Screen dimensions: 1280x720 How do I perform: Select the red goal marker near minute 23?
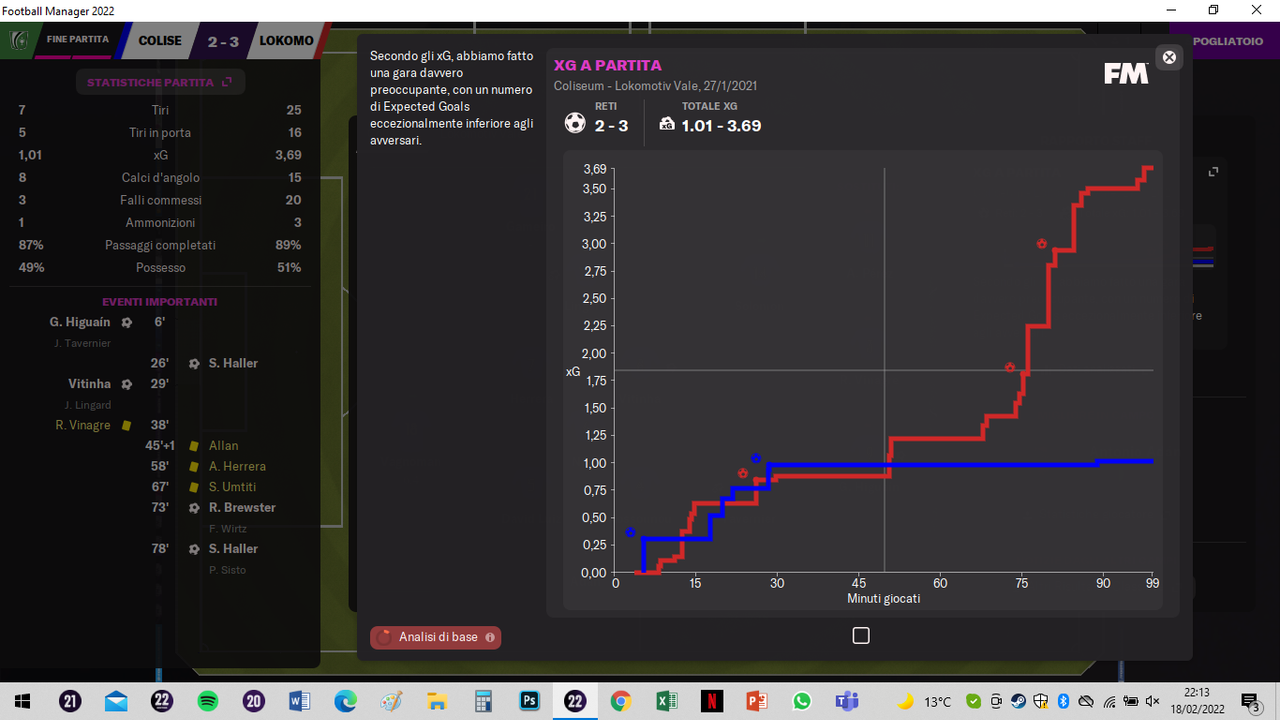[x=743, y=474]
